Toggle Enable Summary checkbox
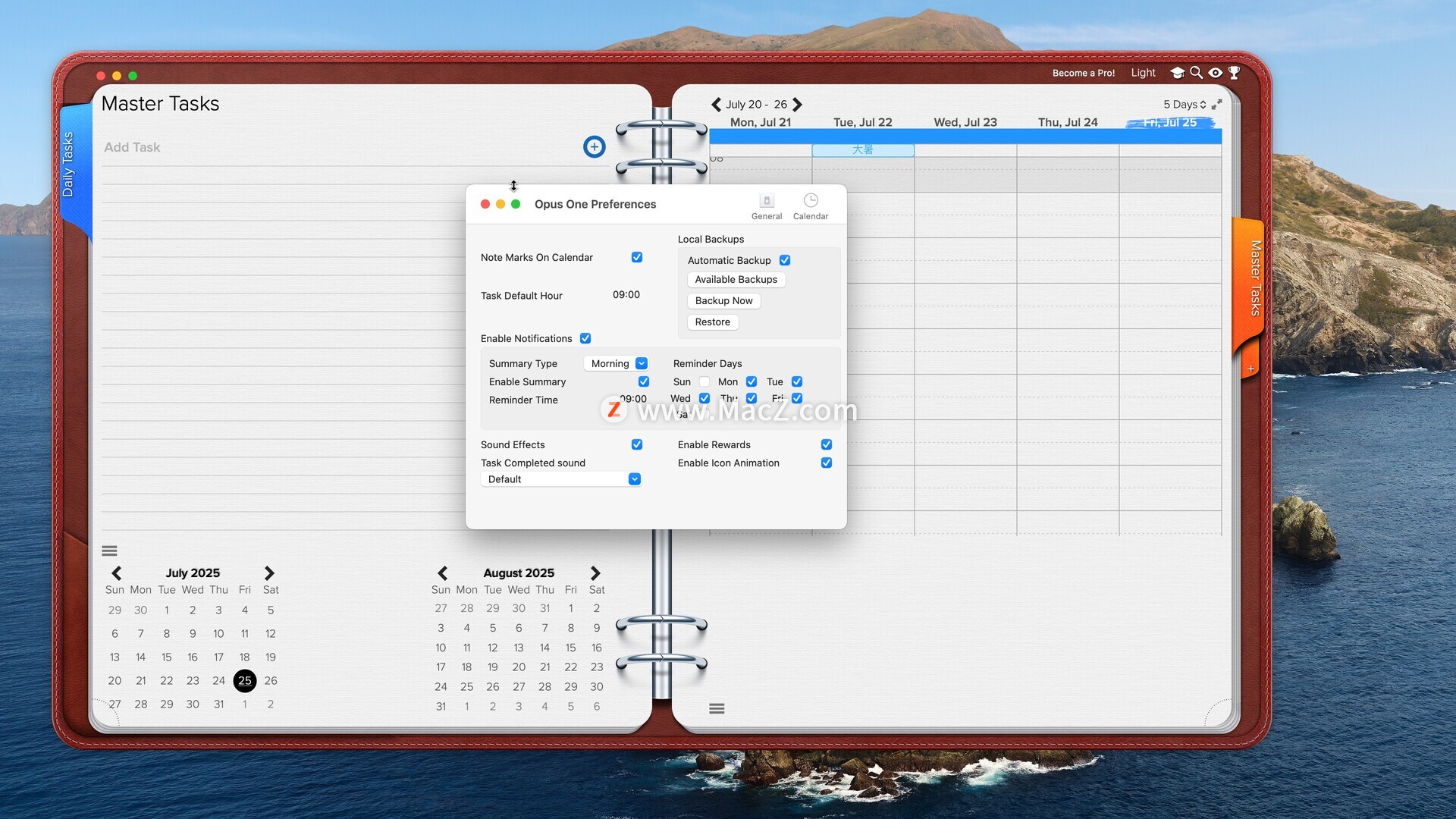The image size is (1456, 819). coord(644,382)
